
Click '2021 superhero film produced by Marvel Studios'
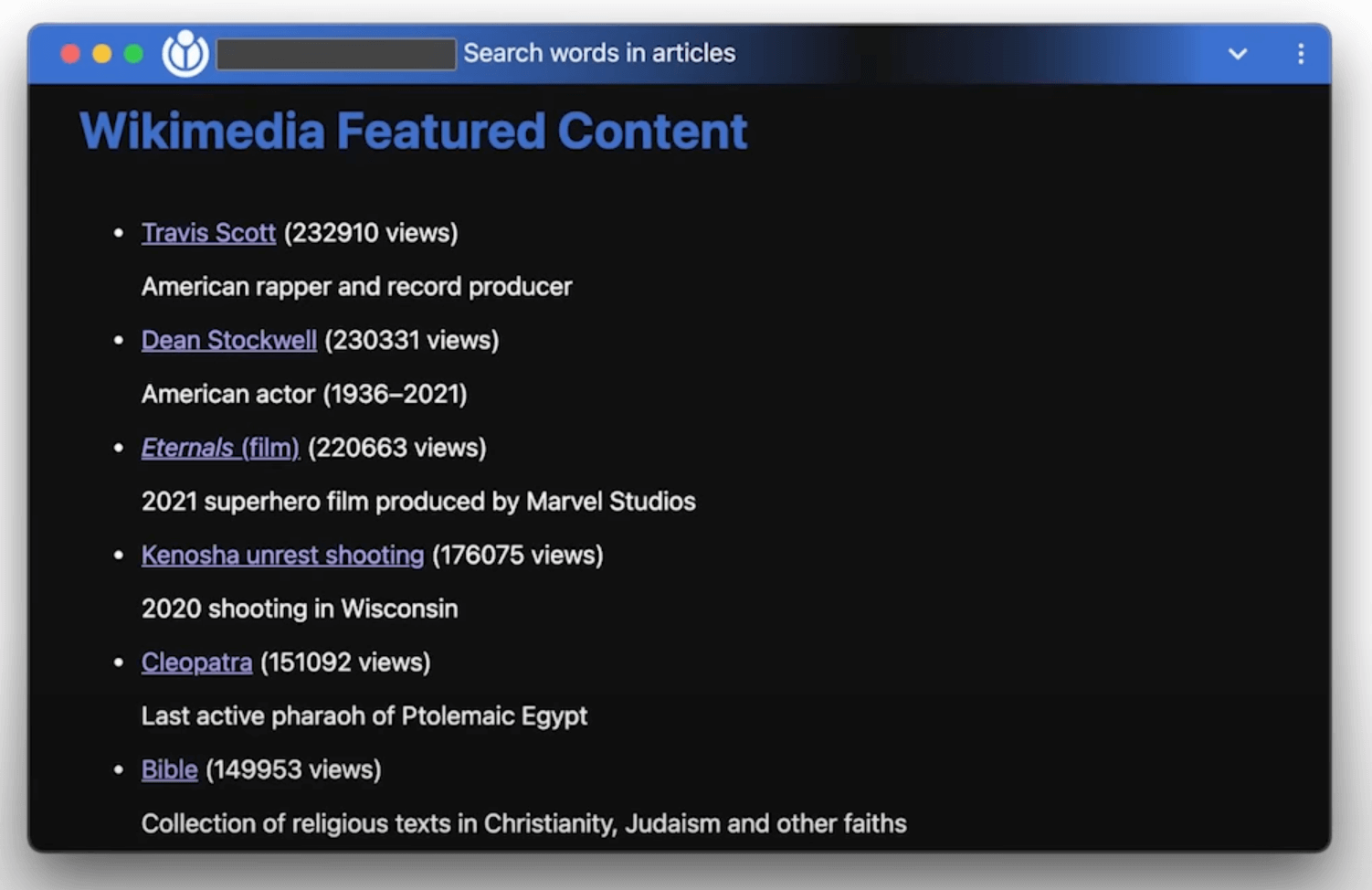click(x=418, y=502)
